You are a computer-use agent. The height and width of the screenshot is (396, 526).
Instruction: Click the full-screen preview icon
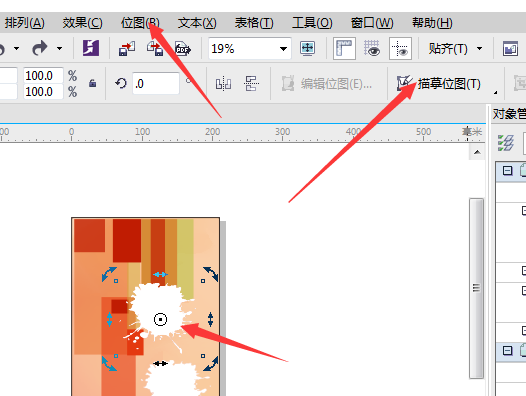click(307, 48)
